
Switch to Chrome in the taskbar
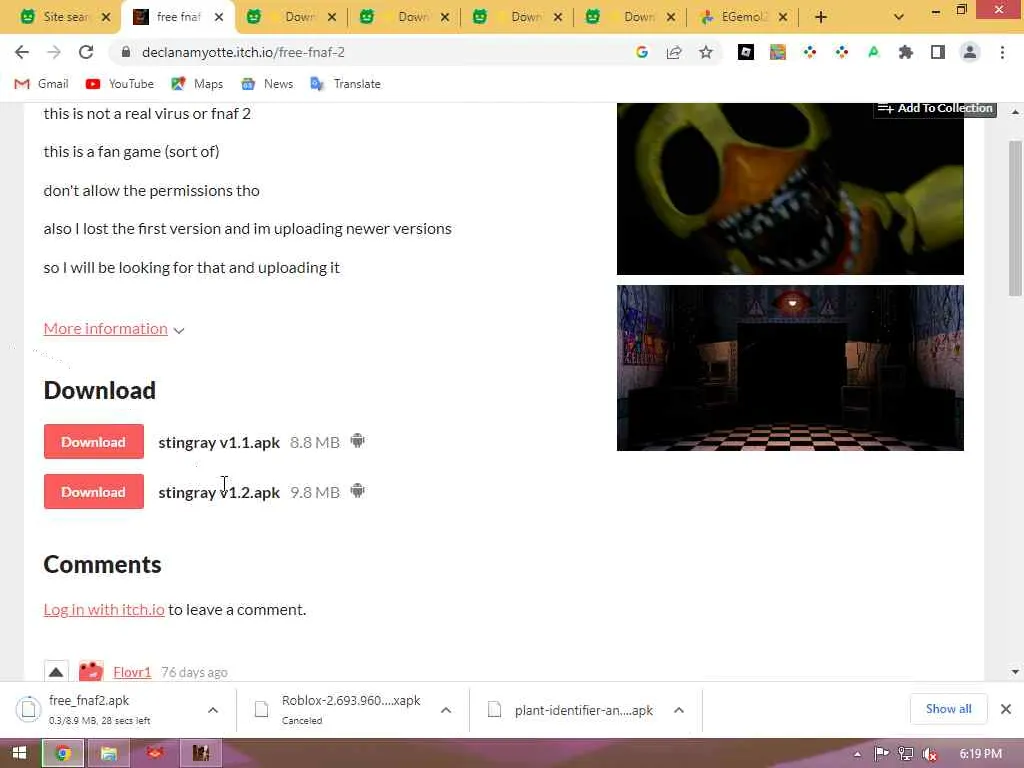pos(63,753)
